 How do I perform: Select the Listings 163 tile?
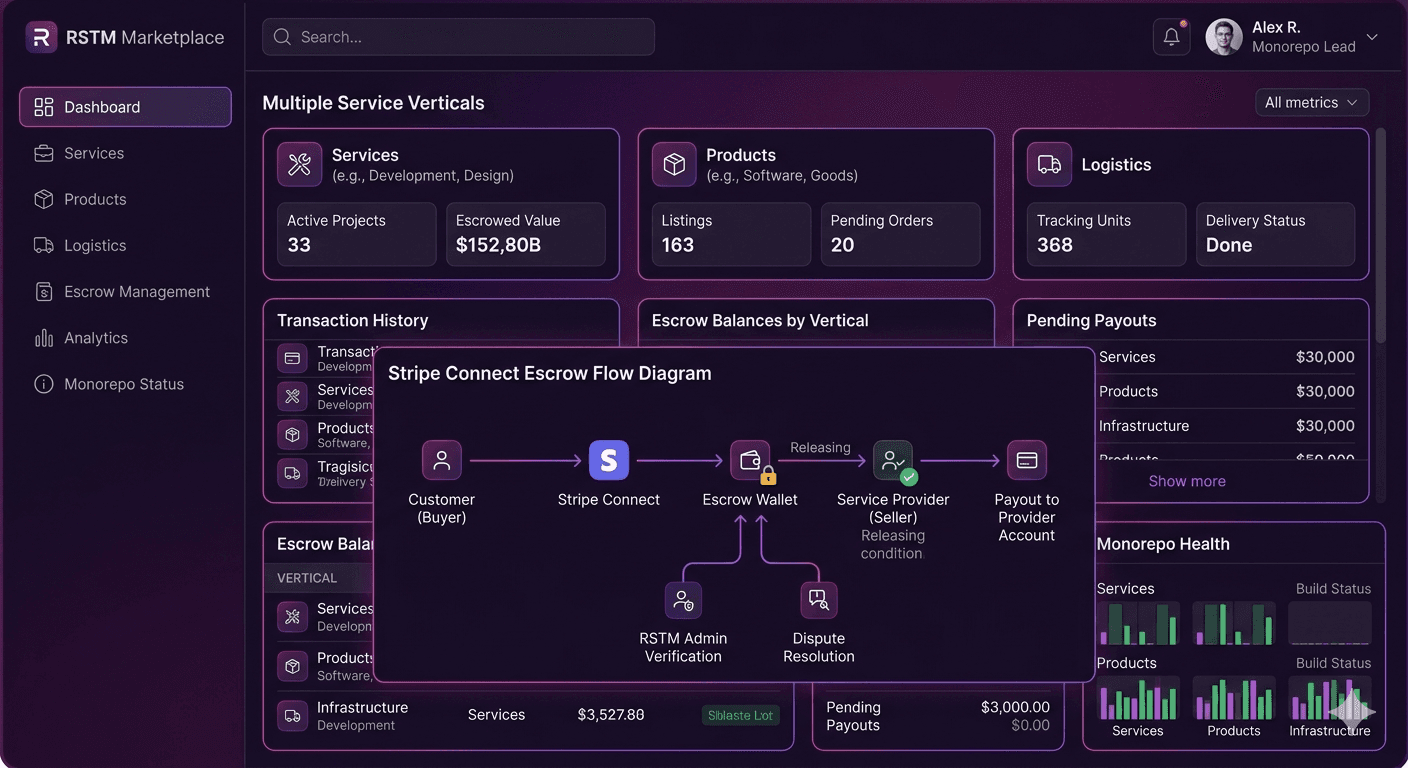(731, 234)
